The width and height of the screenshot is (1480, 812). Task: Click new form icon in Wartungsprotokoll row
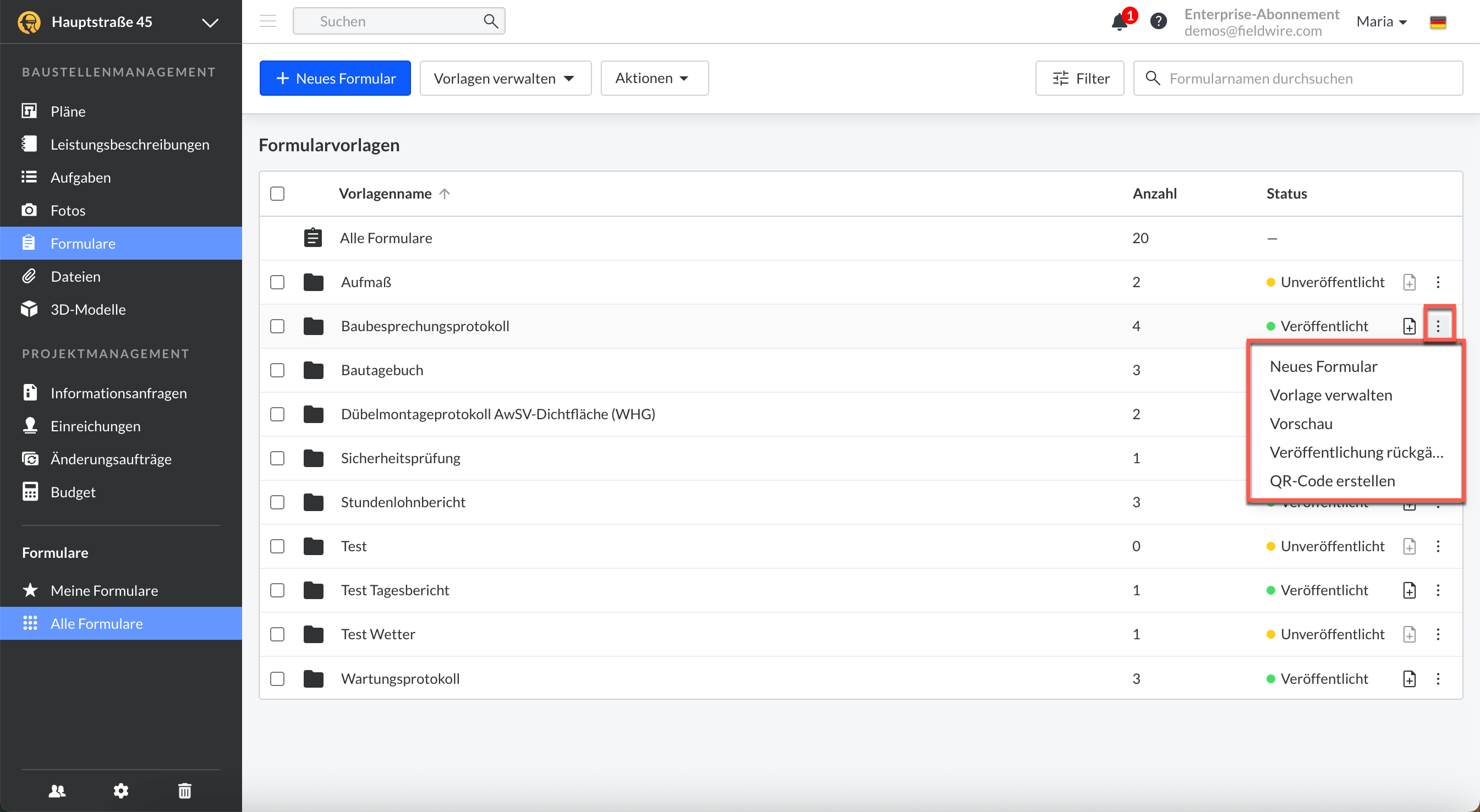[x=1409, y=679]
